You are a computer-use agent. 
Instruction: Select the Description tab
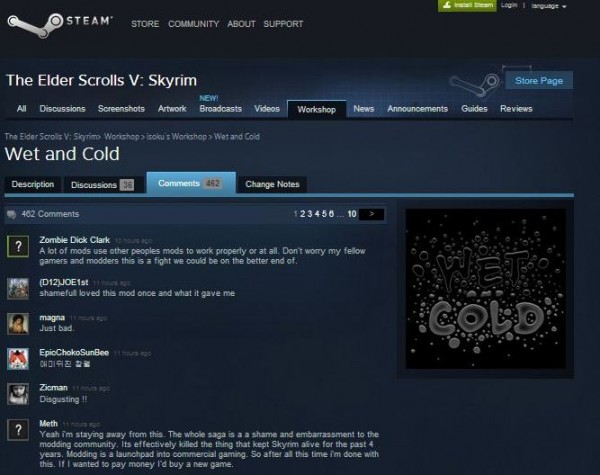[33, 184]
